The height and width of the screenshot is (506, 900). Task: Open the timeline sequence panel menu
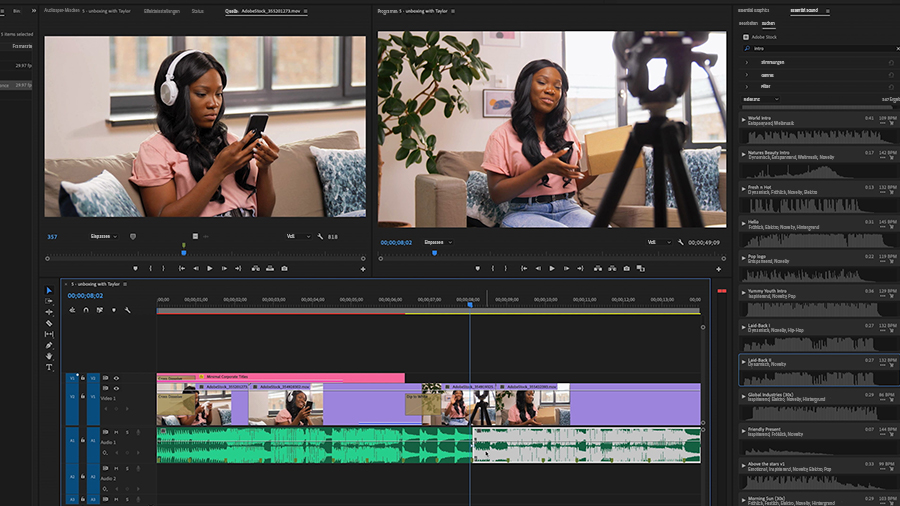pos(125,284)
